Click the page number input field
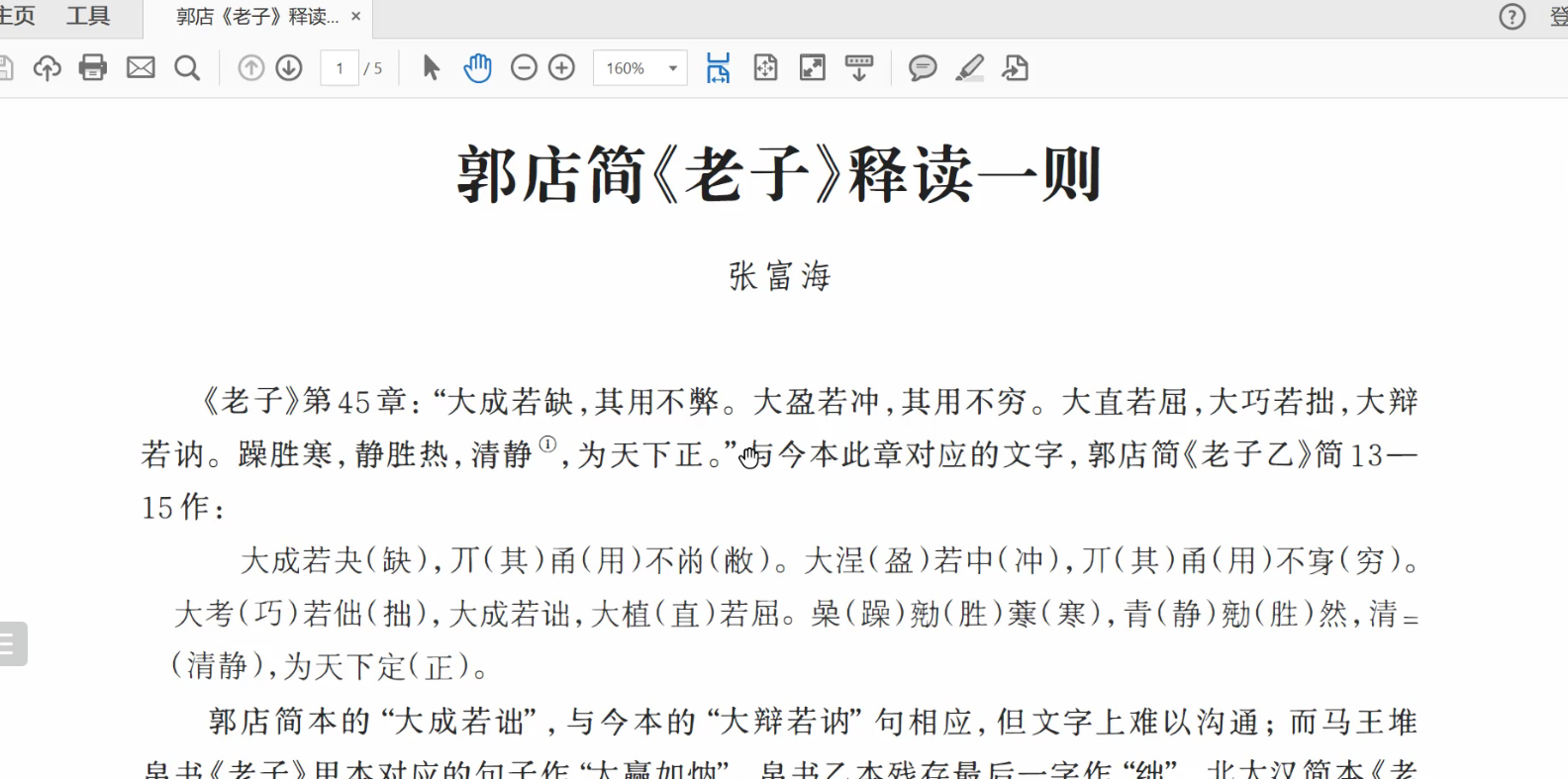Viewport: 1568px width, 782px height. tap(340, 68)
